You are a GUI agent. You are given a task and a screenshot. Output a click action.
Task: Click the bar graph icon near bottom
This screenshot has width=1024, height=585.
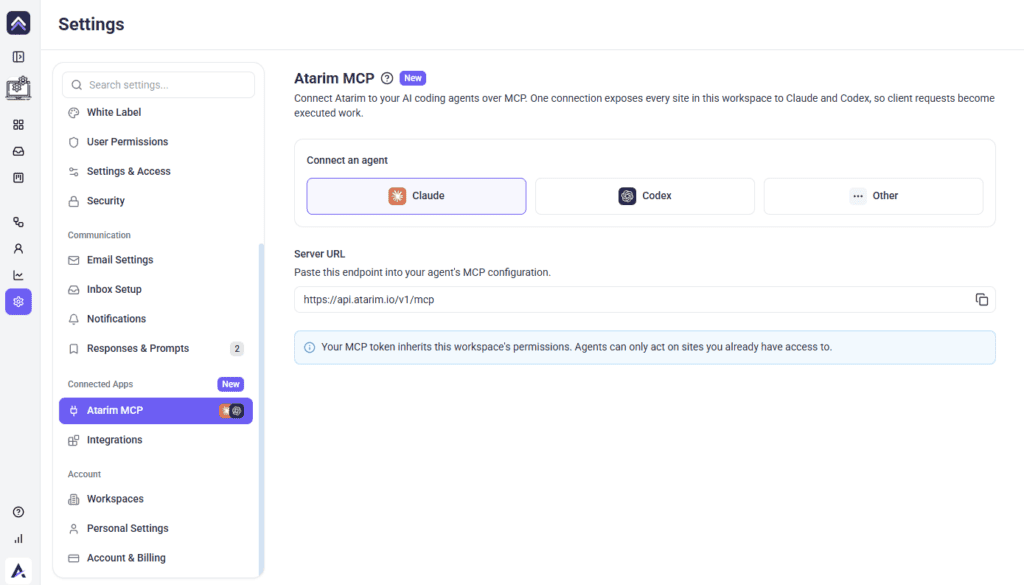[x=18, y=539]
